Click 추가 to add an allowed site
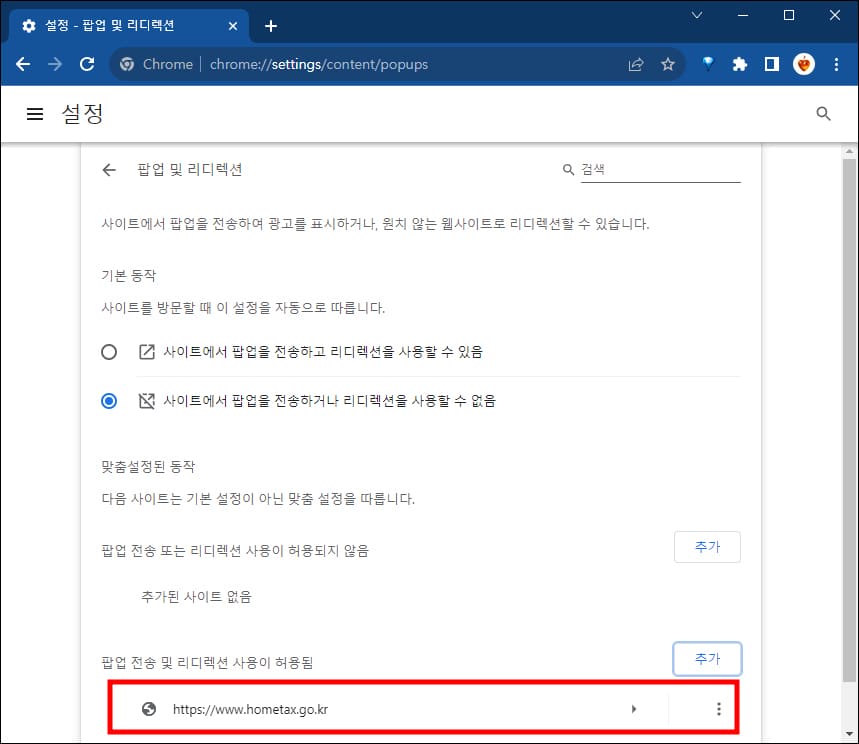The image size is (859, 744). (x=707, y=659)
